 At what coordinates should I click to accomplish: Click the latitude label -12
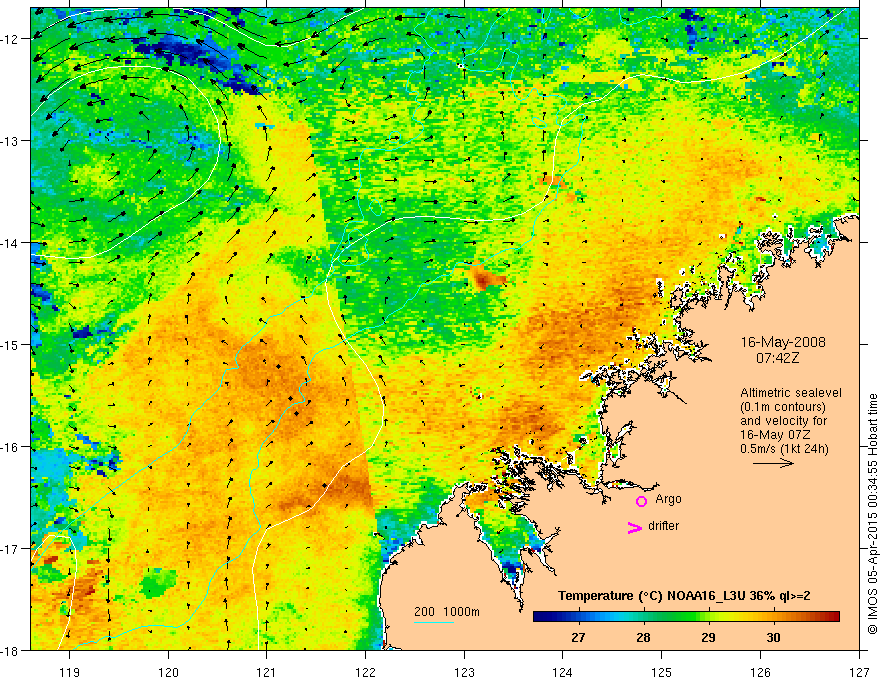[x=10, y=39]
